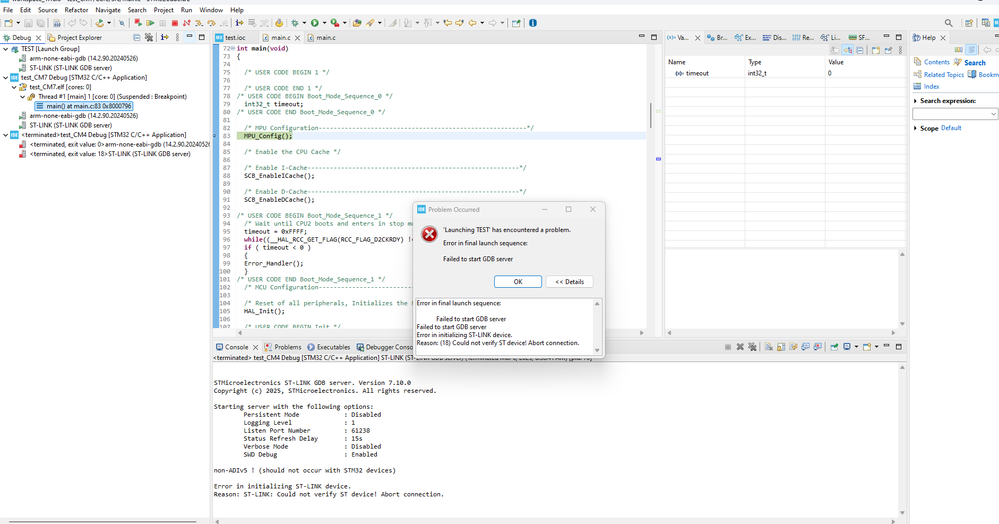This screenshot has width=999, height=524.
Task: Open the Run menu
Action: [x=186, y=10]
